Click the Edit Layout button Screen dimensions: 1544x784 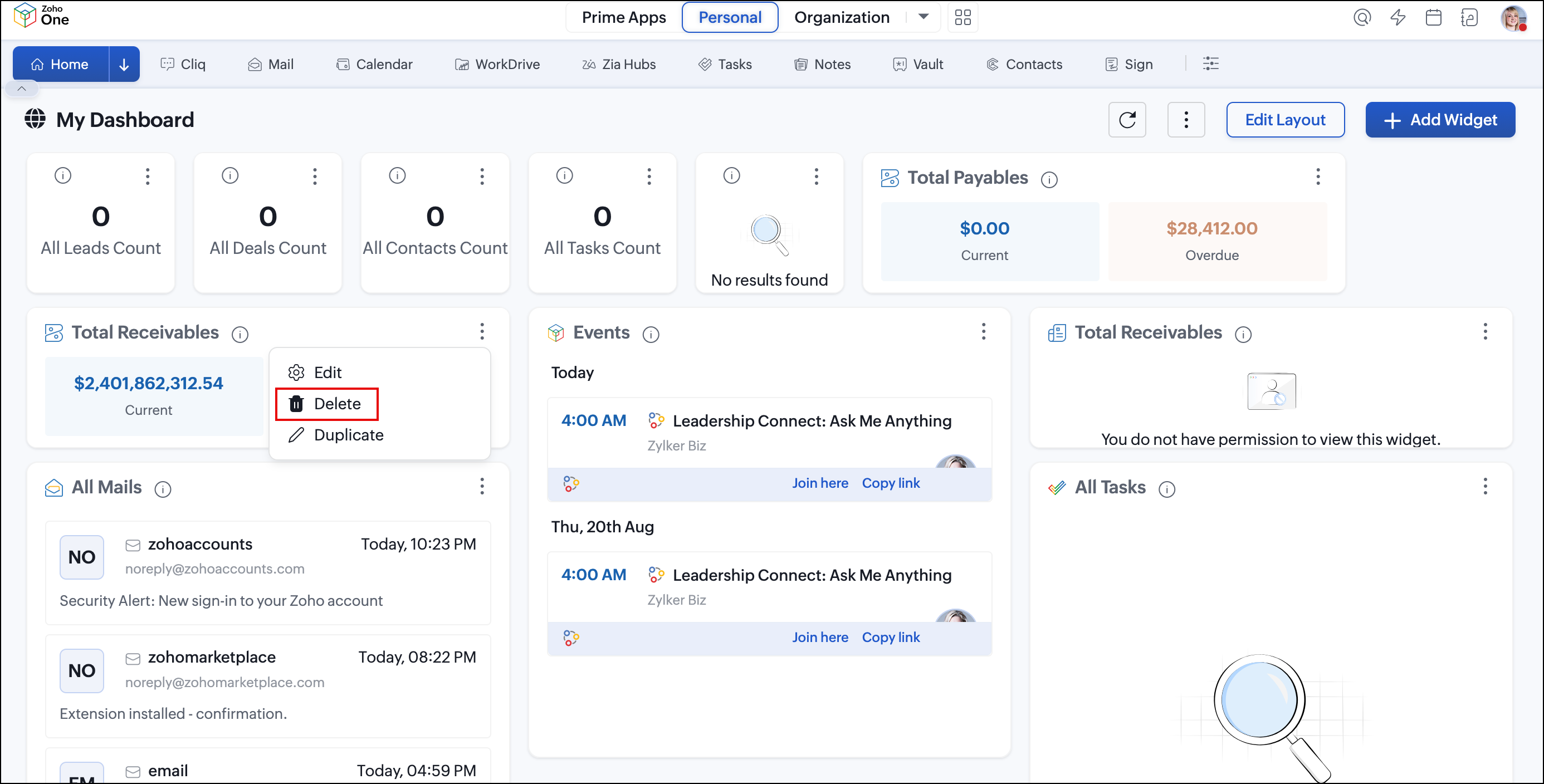pyautogui.click(x=1285, y=120)
